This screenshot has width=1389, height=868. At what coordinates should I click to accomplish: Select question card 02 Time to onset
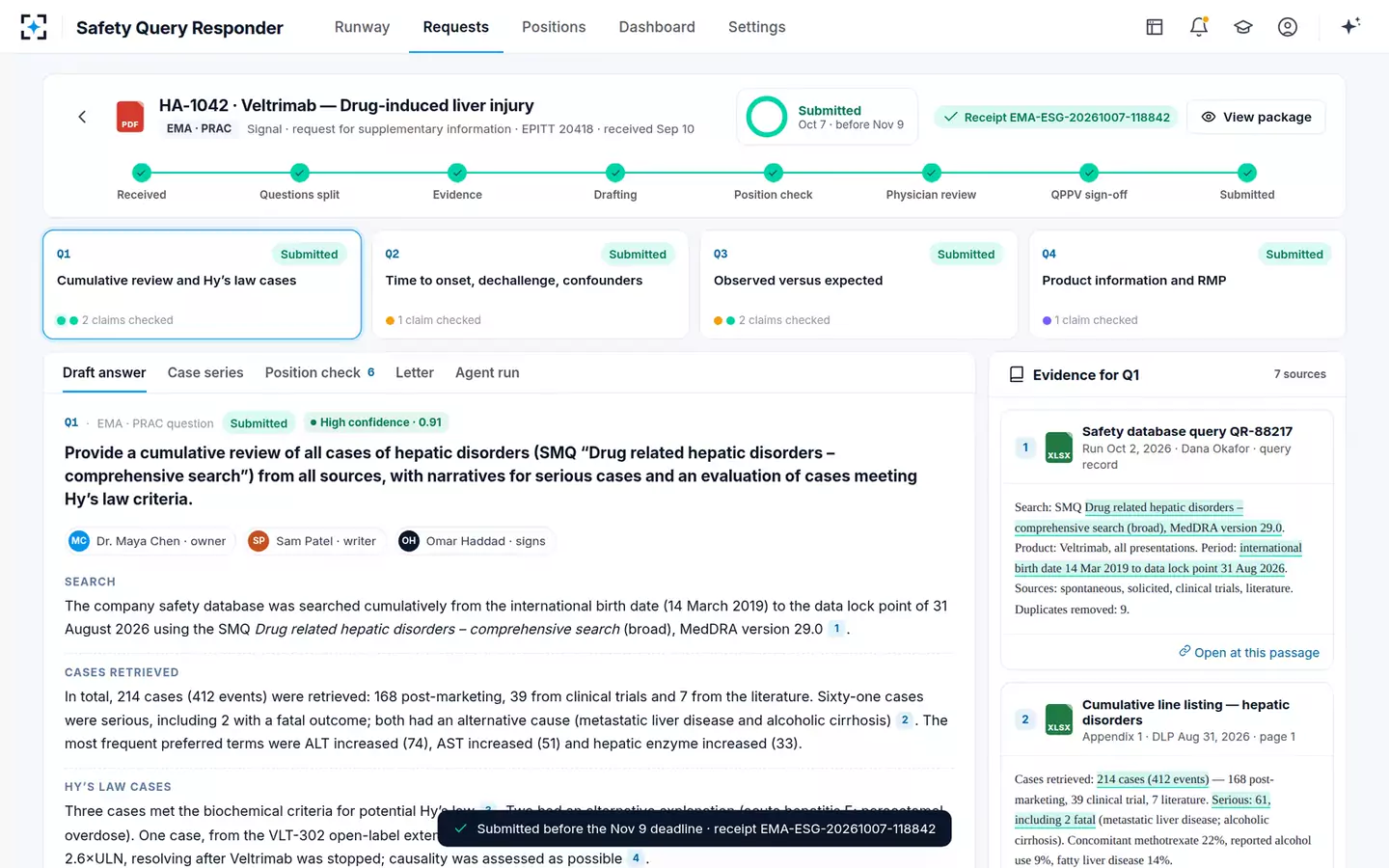(530, 285)
